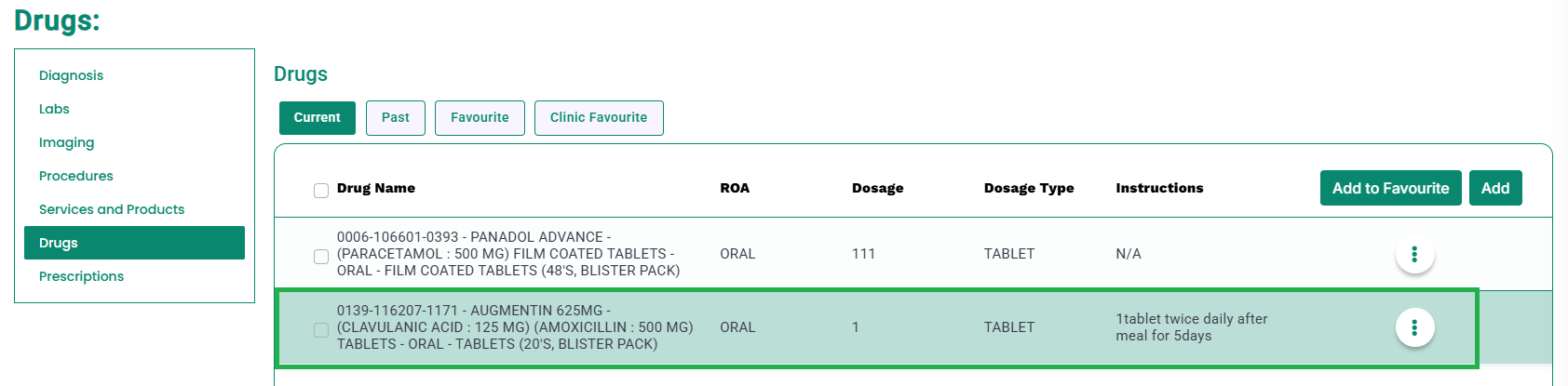Open the Procedures section
This screenshot has width=1568, height=386.
pyautogui.click(x=75, y=176)
